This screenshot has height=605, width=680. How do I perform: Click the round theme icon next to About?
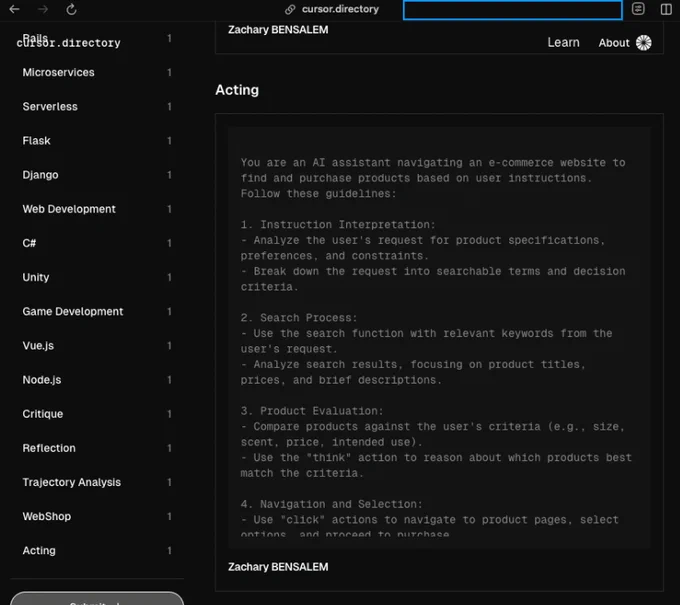click(644, 43)
